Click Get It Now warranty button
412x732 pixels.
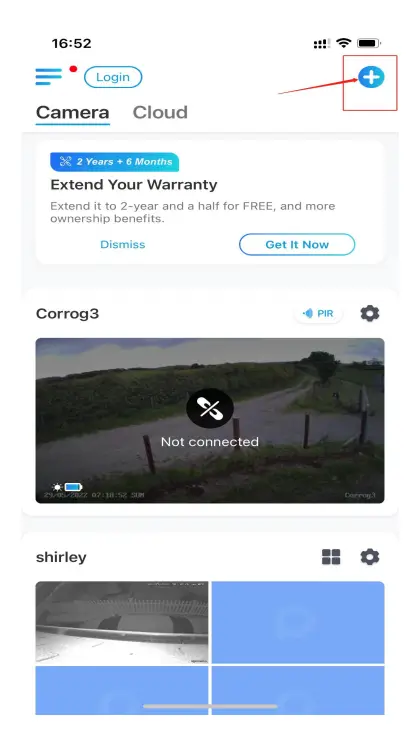click(297, 245)
